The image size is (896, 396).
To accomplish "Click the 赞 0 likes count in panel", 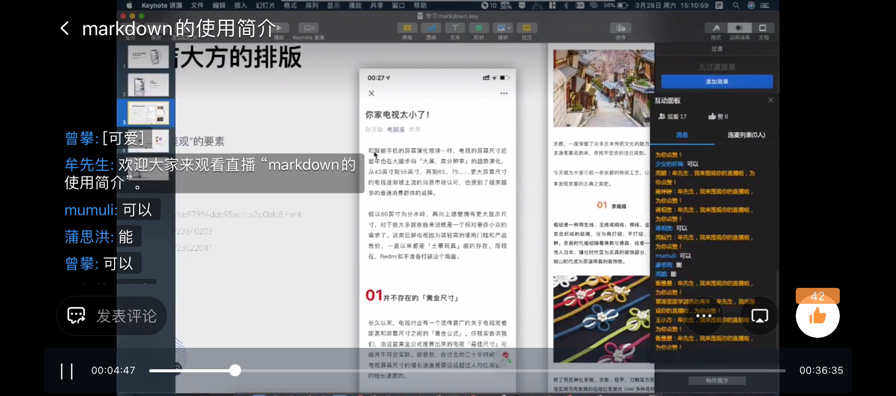I will coord(718,117).
